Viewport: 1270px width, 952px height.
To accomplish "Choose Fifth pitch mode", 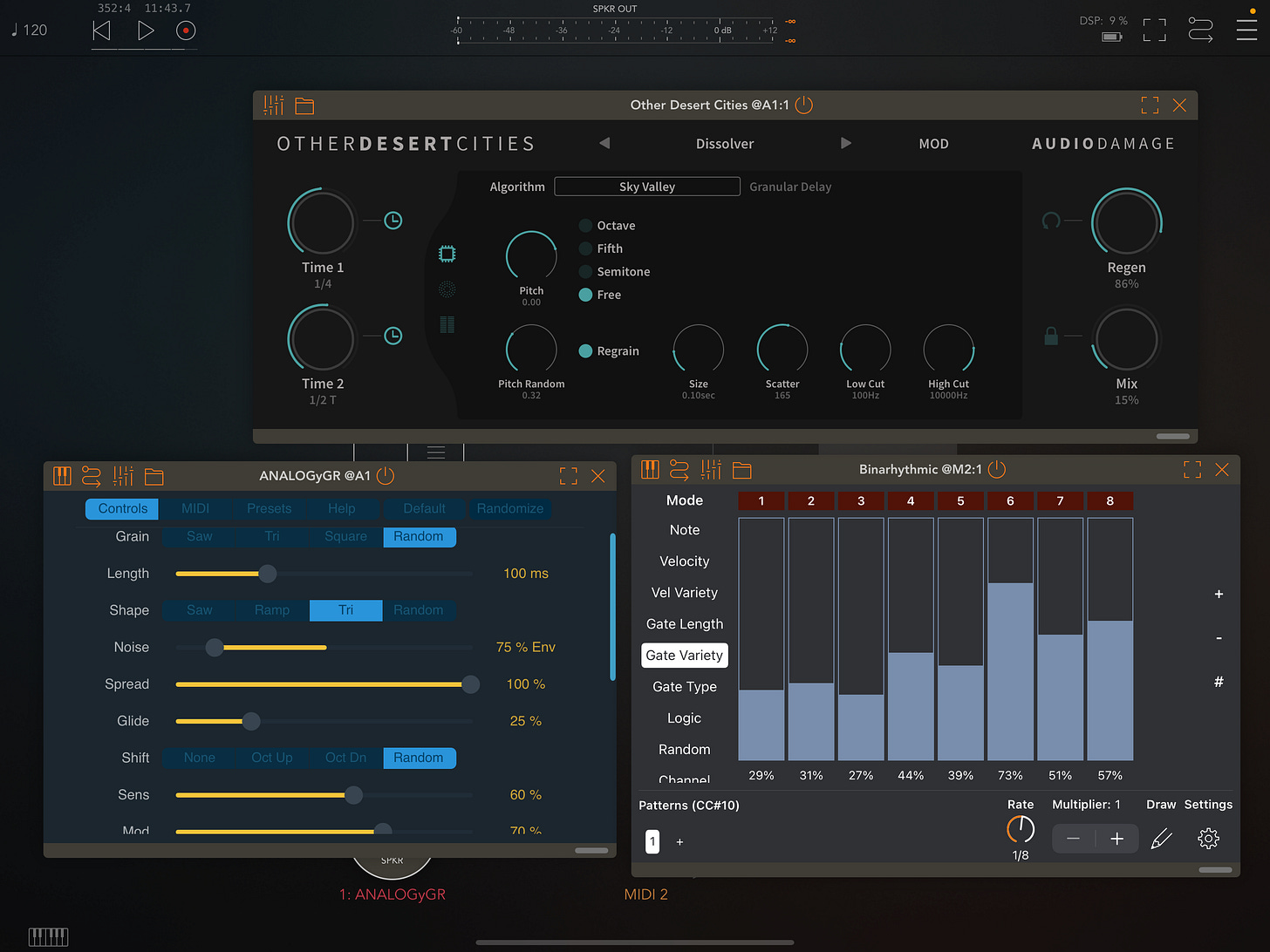I will [x=601, y=248].
